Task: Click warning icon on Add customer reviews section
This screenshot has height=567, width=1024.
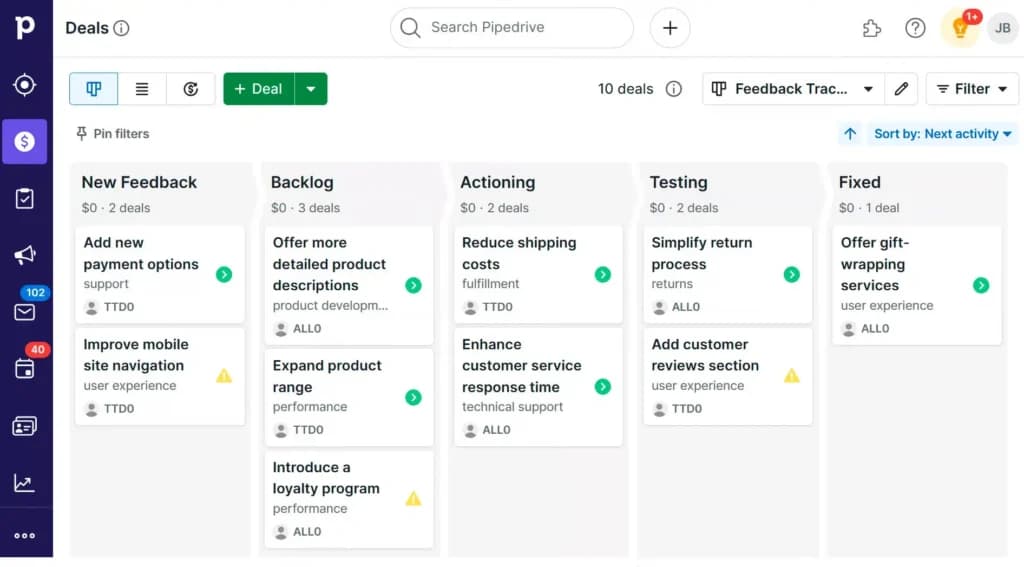Action: (x=792, y=376)
